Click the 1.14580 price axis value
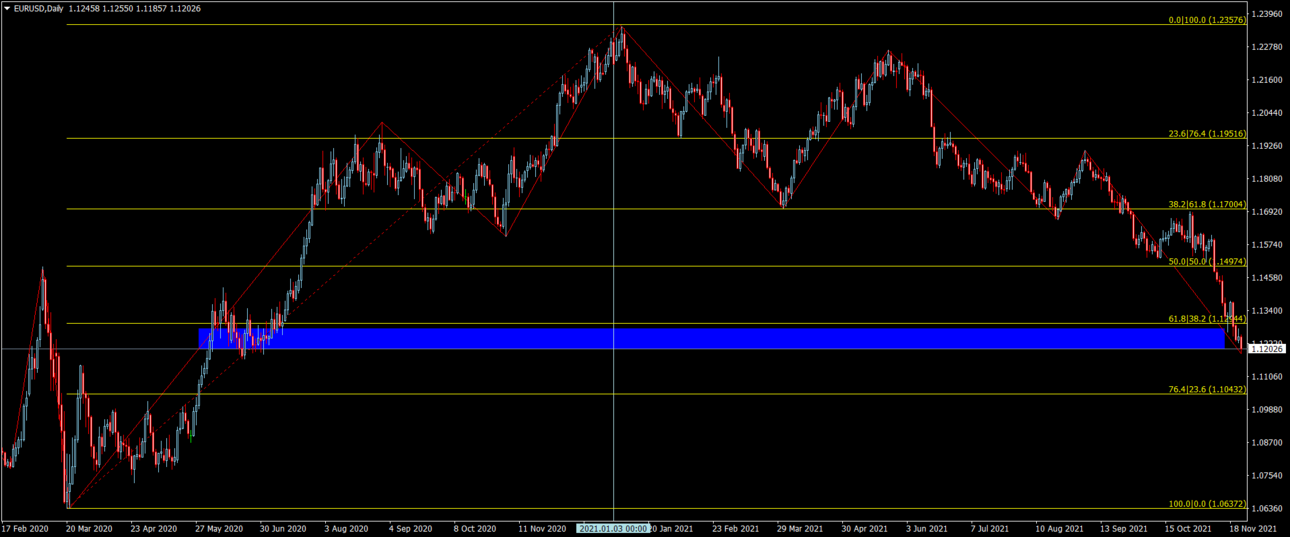 click(x=1268, y=278)
